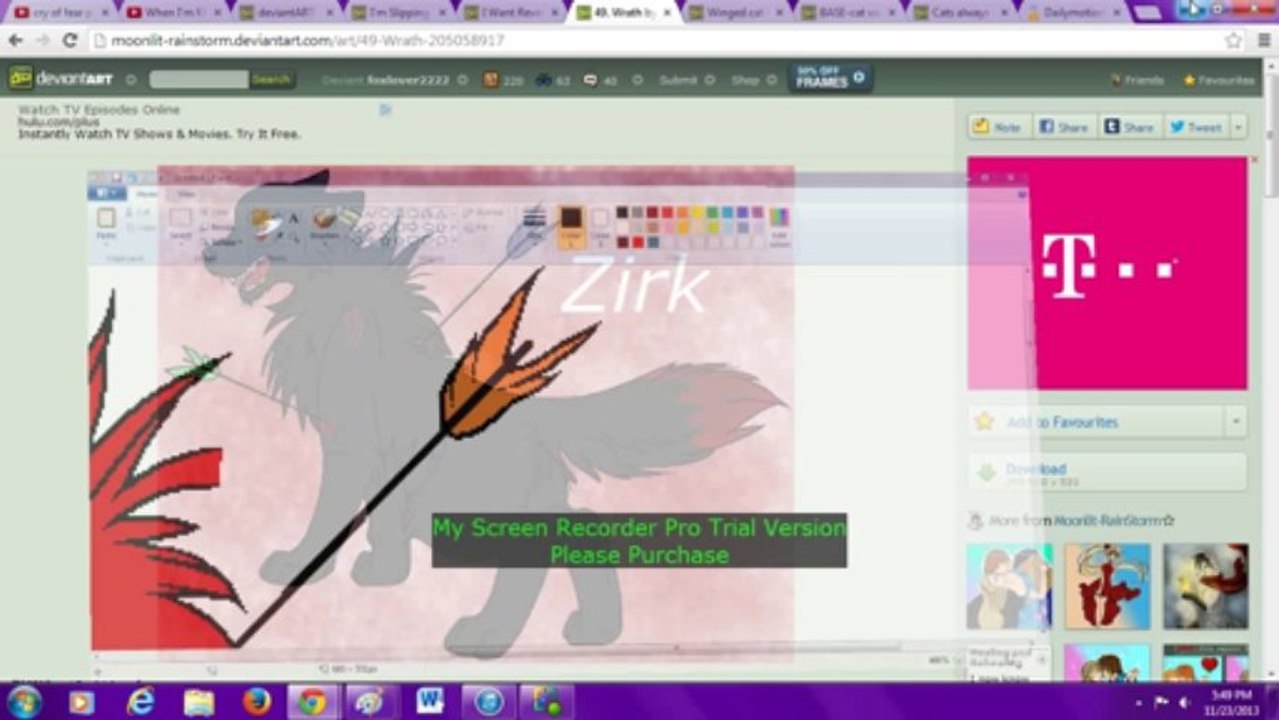Open the Friends menu in deviantART header
This screenshot has height=720, width=1279.
click(1138, 80)
